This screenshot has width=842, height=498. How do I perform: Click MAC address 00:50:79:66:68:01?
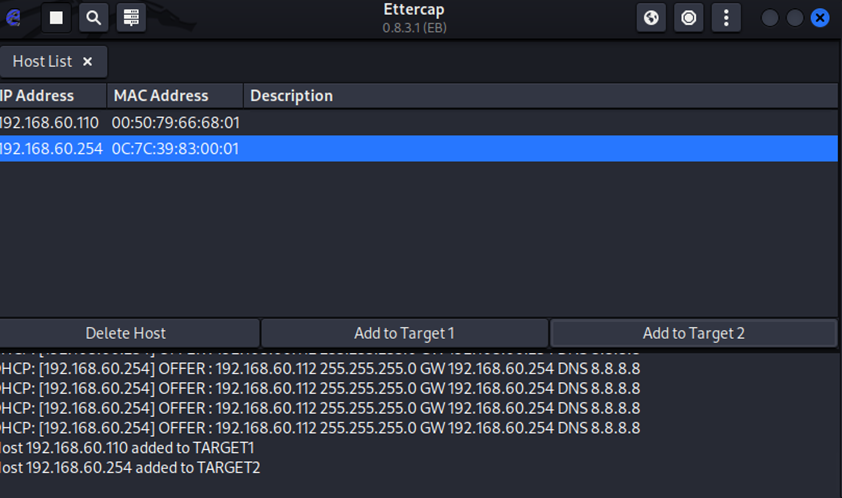(176, 122)
